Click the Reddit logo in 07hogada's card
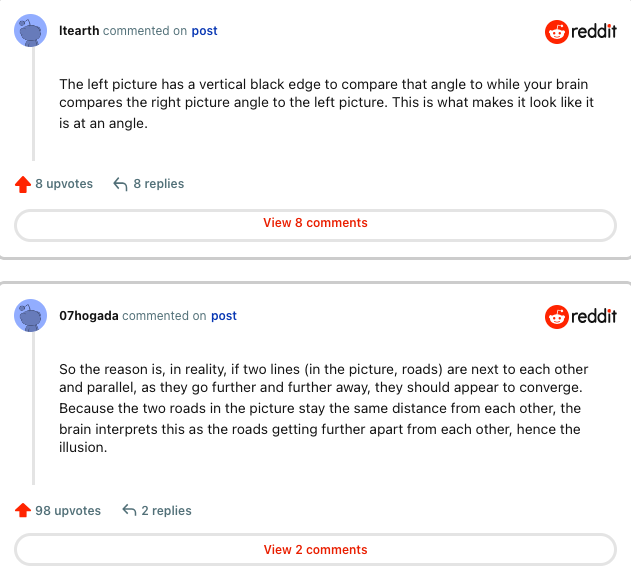Viewport: 631px width, 575px height. (x=580, y=317)
